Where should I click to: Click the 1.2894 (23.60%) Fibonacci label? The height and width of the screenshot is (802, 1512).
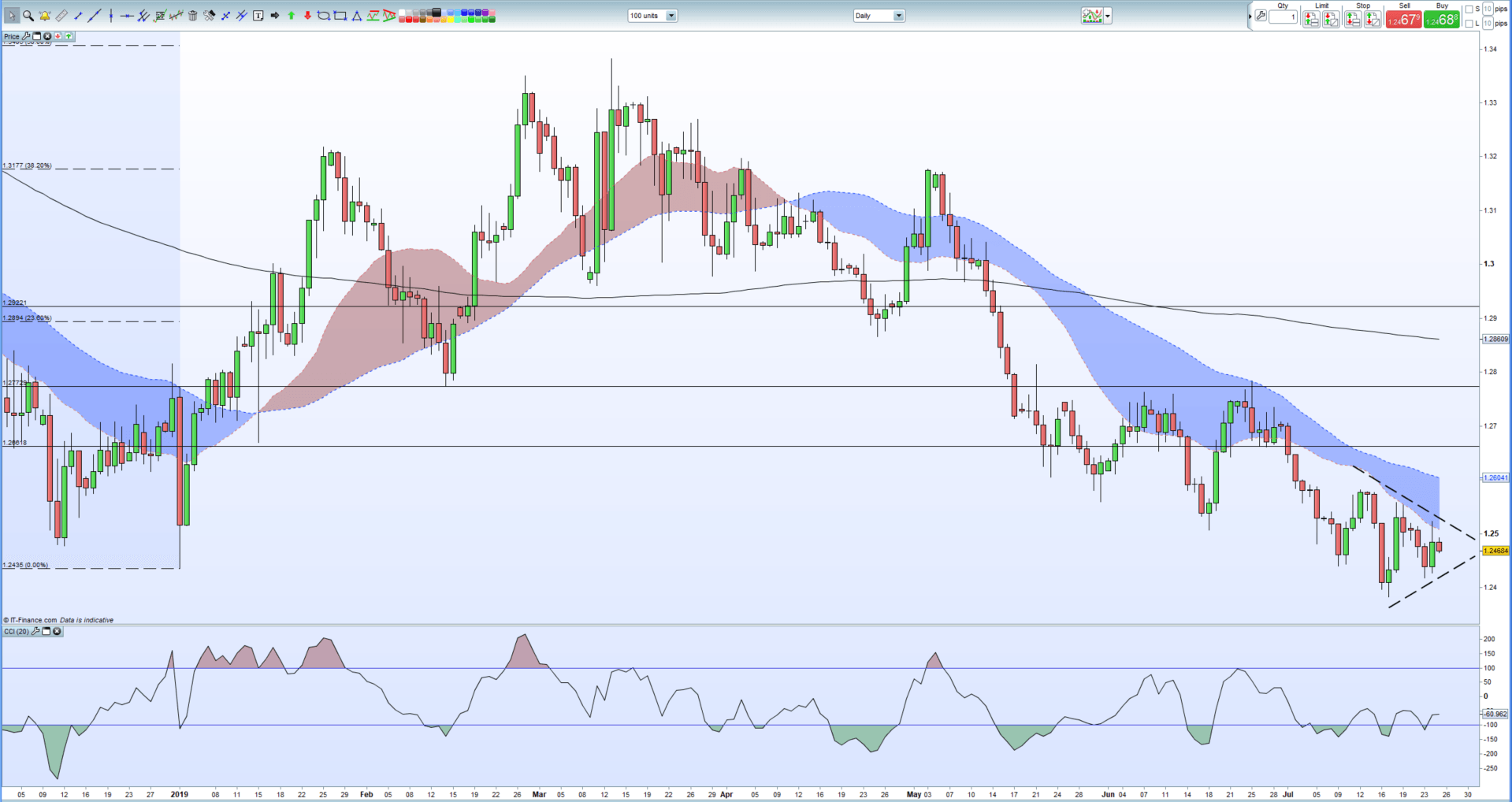(x=27, y=317)
